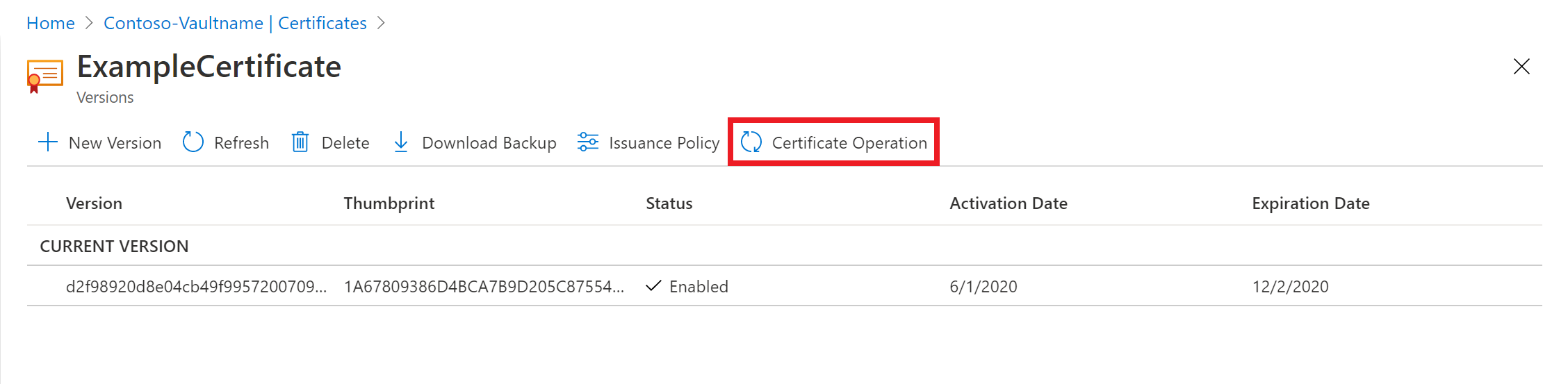Click the Download Backup arrow icon
Image resolution: width=1568 pixels, height=384 pixels.
401,142
